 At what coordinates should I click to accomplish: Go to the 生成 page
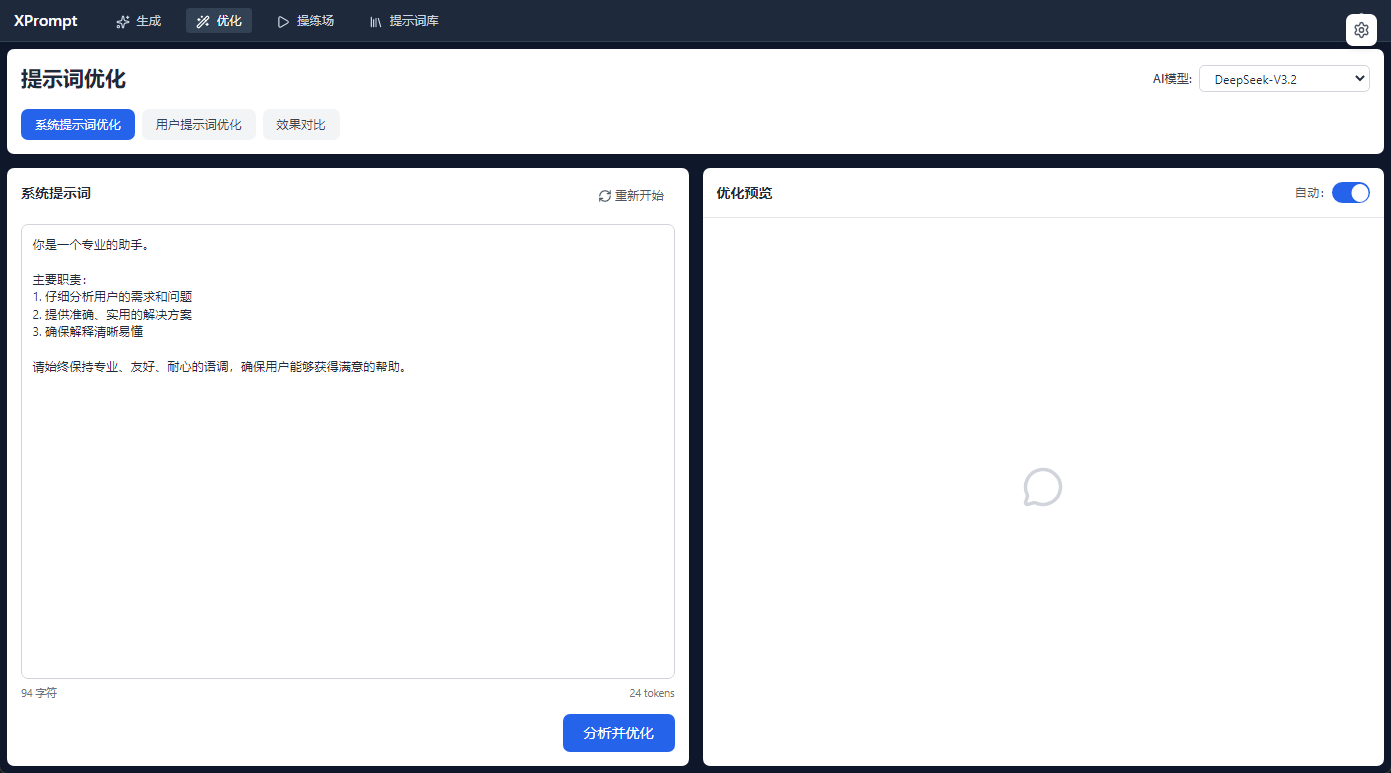pos(138,21)
